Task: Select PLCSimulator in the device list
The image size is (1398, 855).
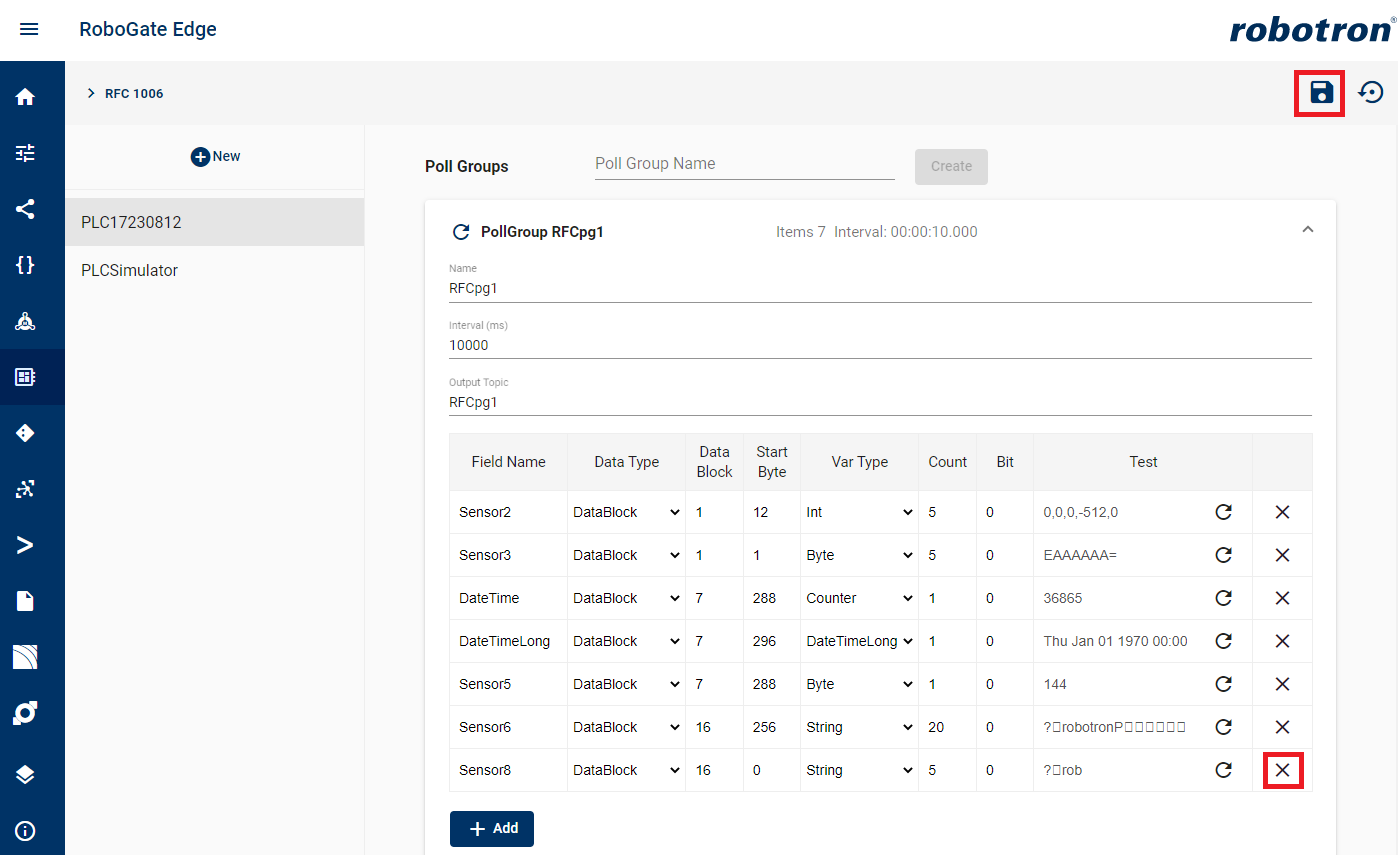Action: click(x=214, y=270)
